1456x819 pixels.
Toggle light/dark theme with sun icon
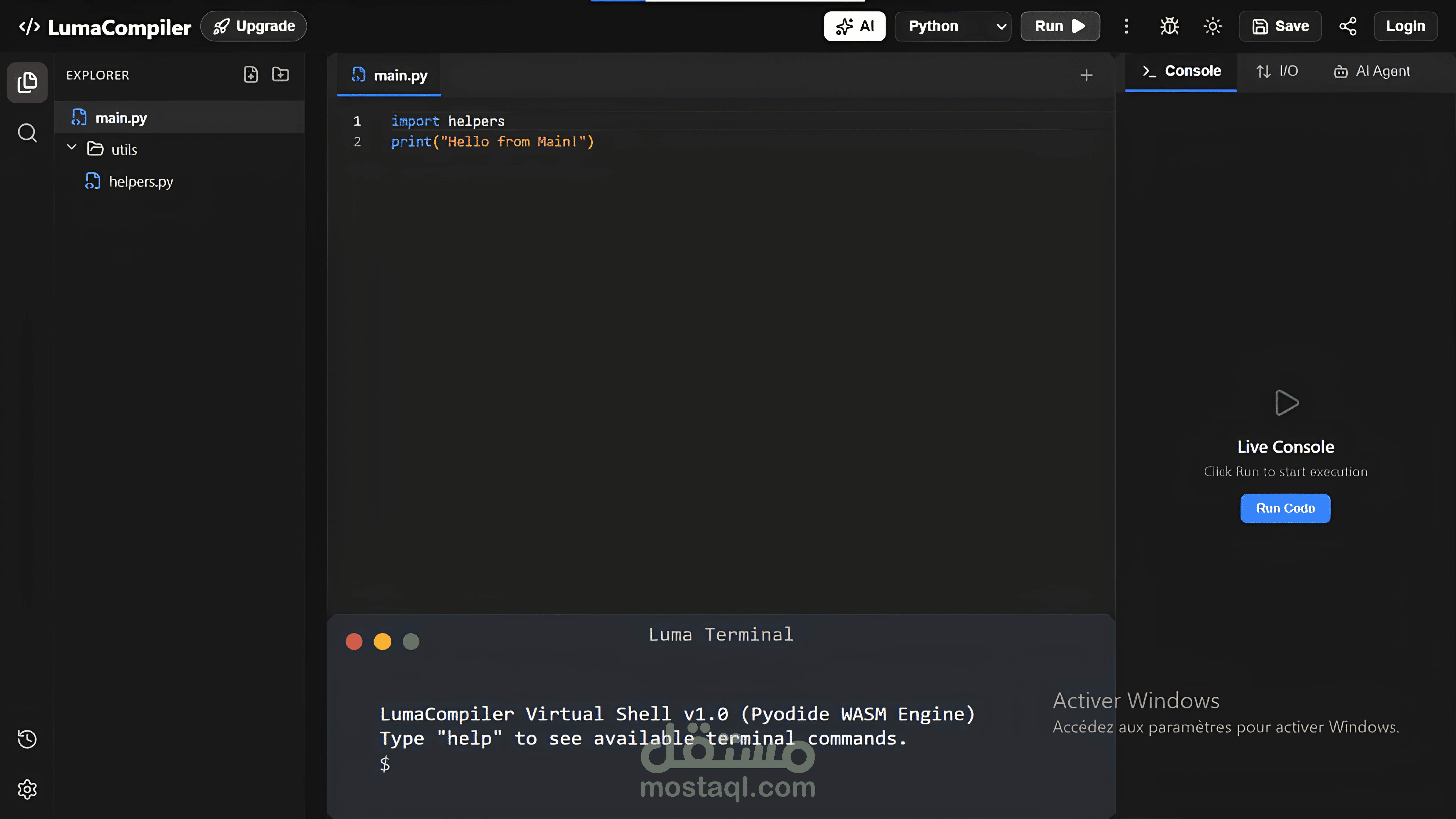tap(1212, 26)
